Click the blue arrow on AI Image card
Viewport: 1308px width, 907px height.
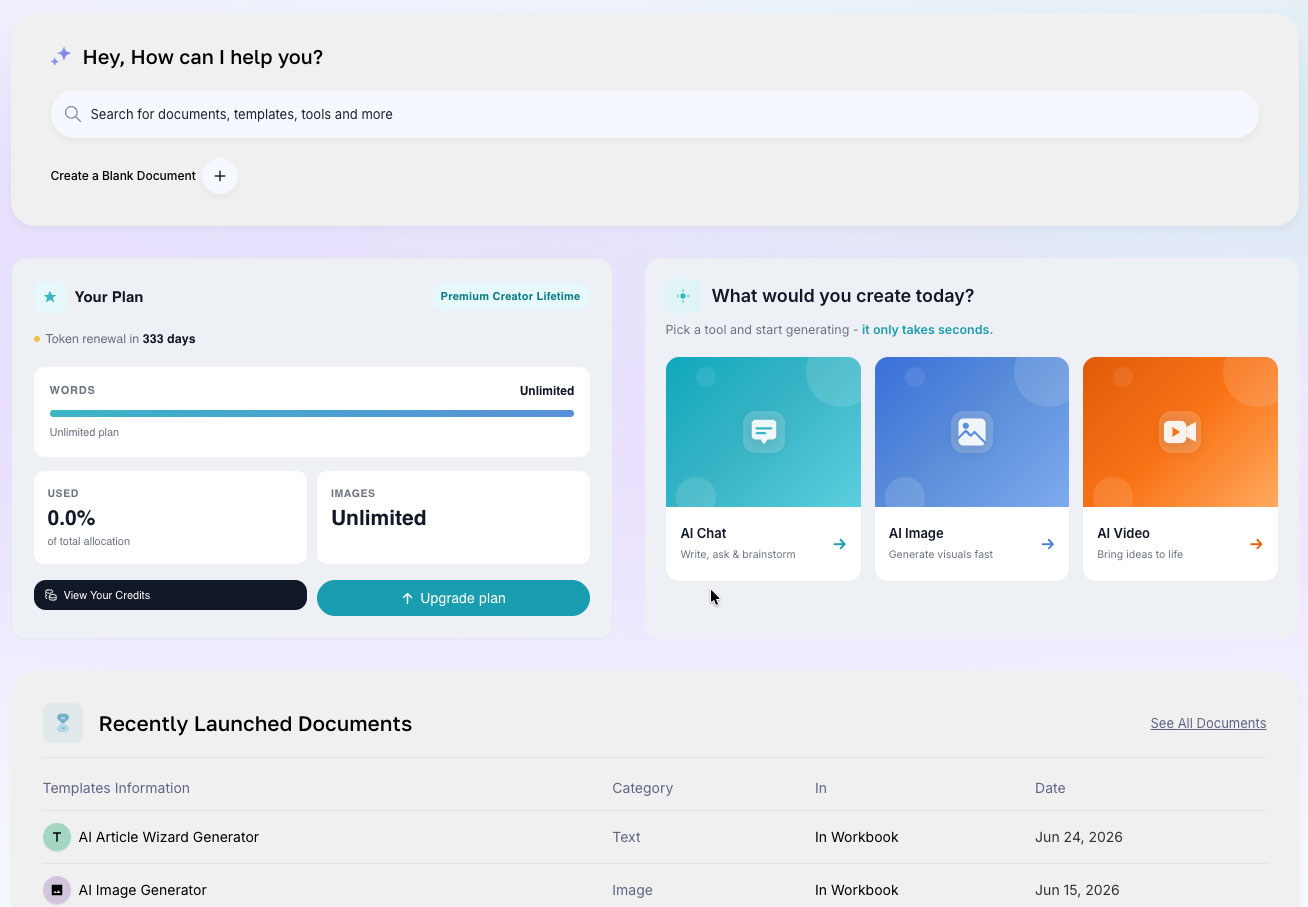(x=1047, y=544)
